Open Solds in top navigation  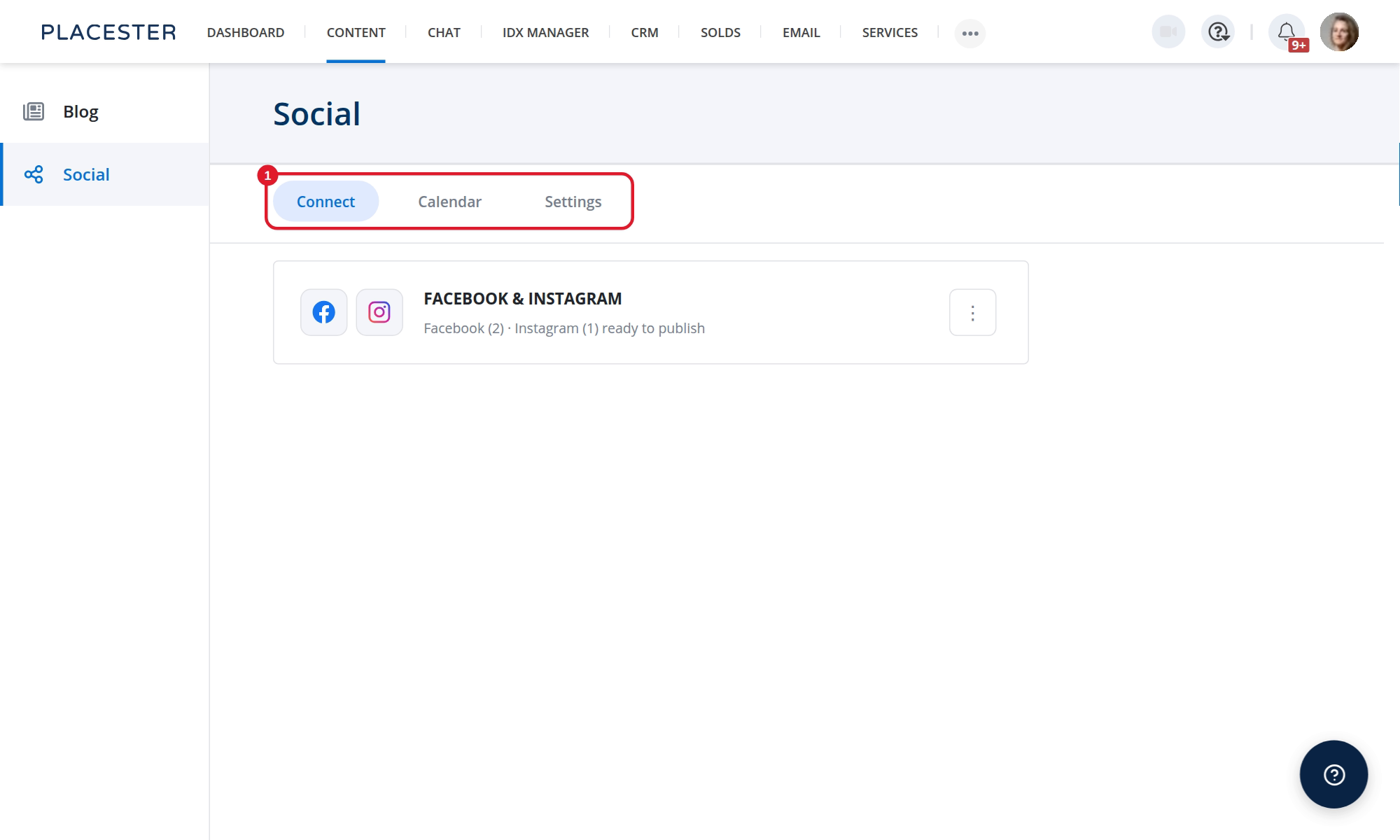(x=720, y=32)
